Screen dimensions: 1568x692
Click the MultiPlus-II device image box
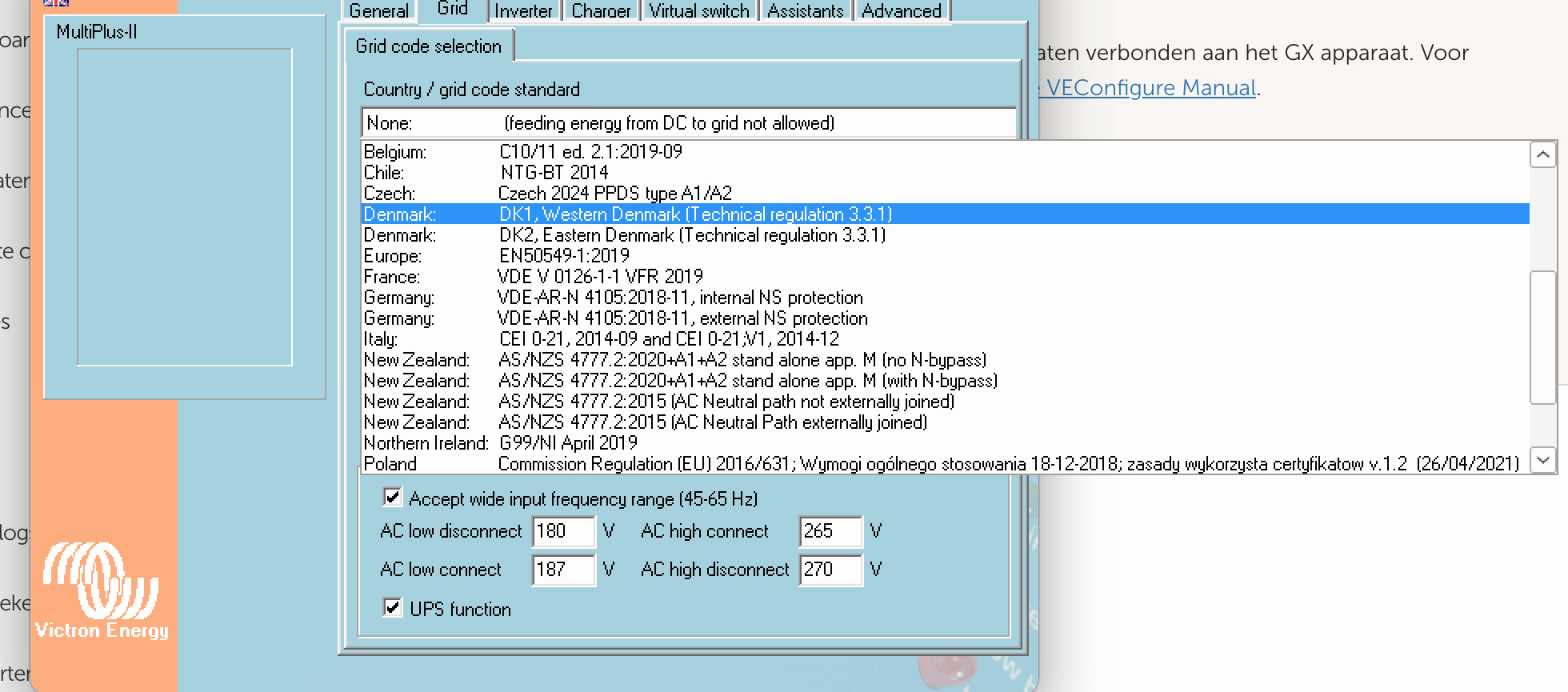(185, 207)
